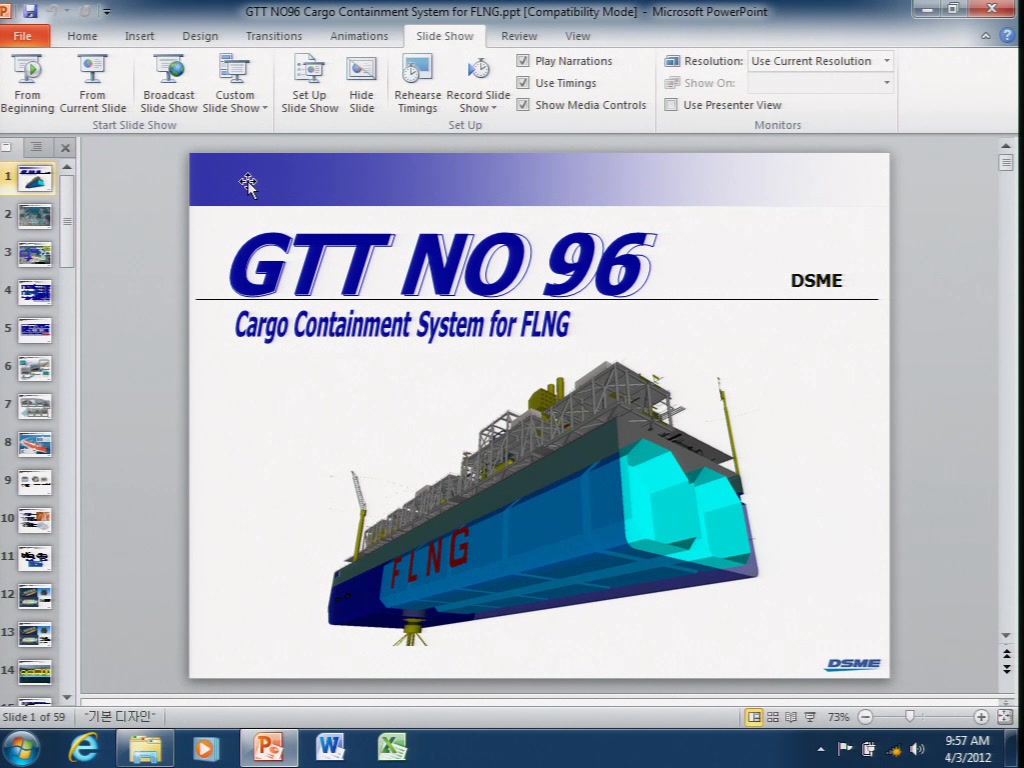
Task: Show hidden system tray icons
Action: (821, 749)
